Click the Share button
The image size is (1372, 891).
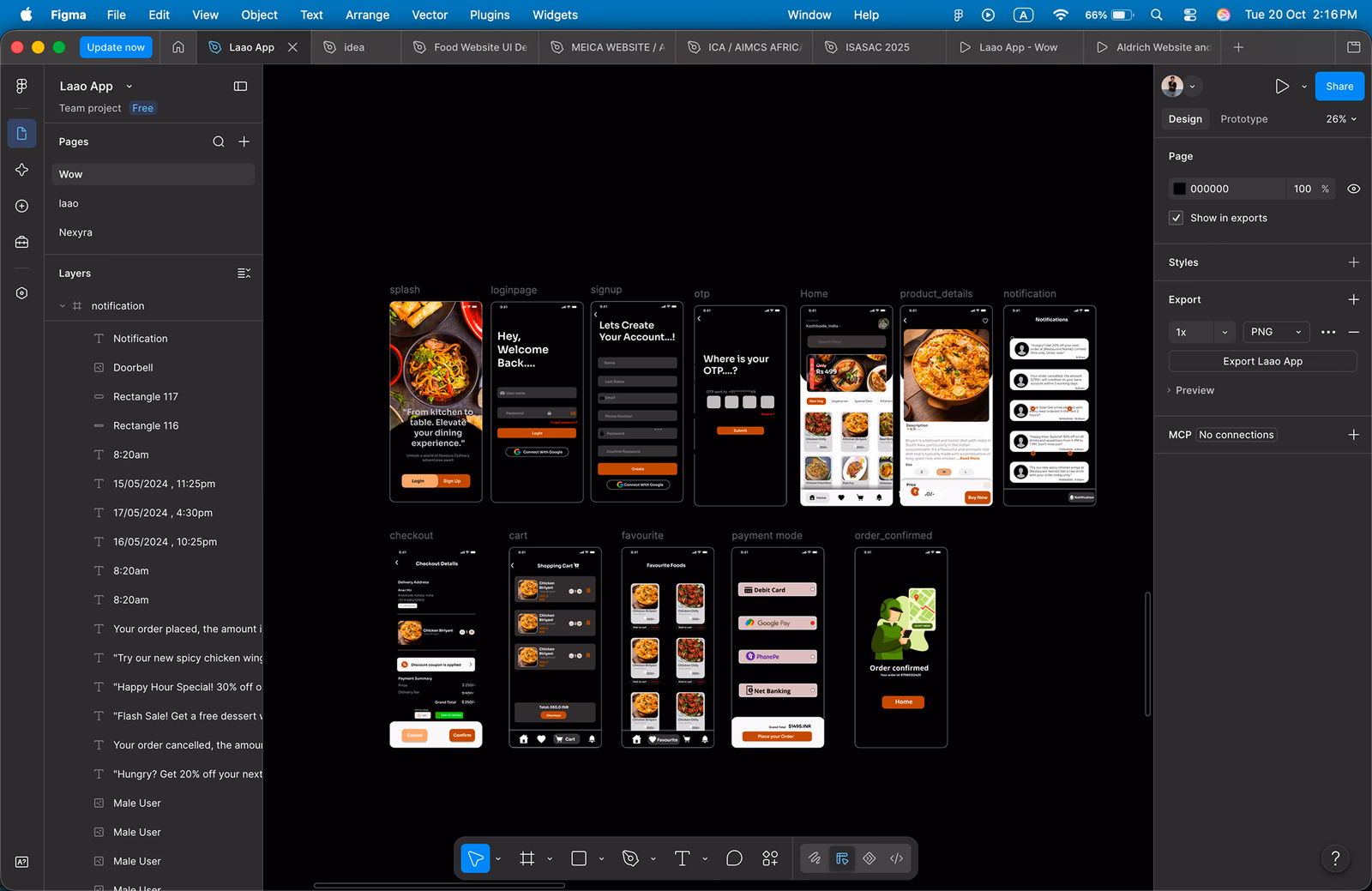pos(1339,86)
